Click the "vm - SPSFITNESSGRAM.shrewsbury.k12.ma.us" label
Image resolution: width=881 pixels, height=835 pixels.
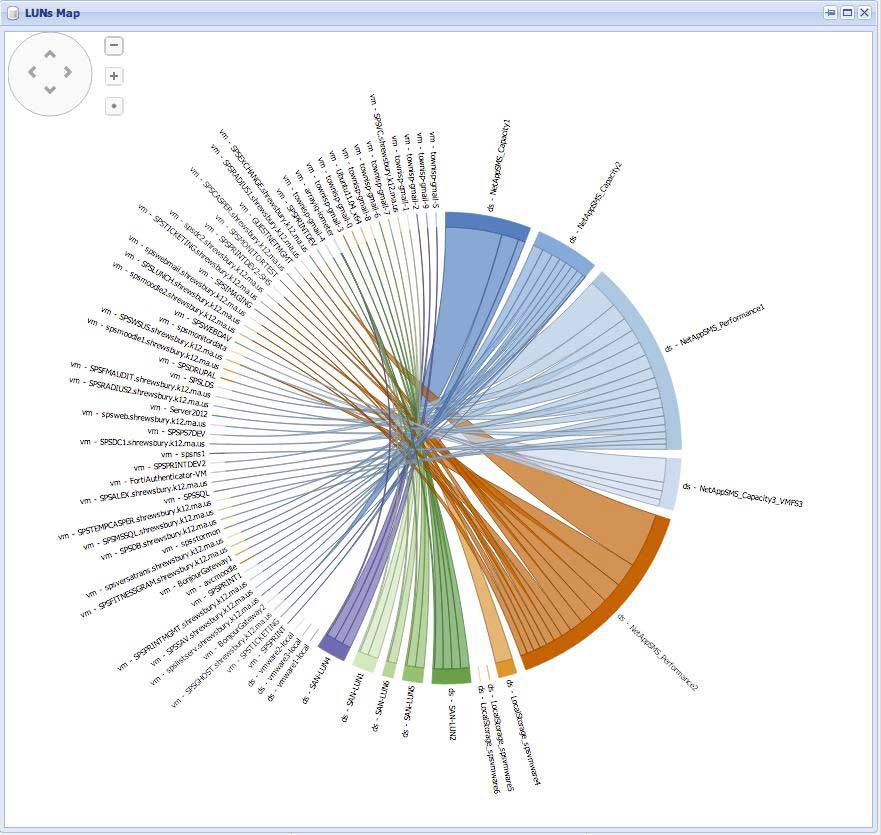pos(152,581)
